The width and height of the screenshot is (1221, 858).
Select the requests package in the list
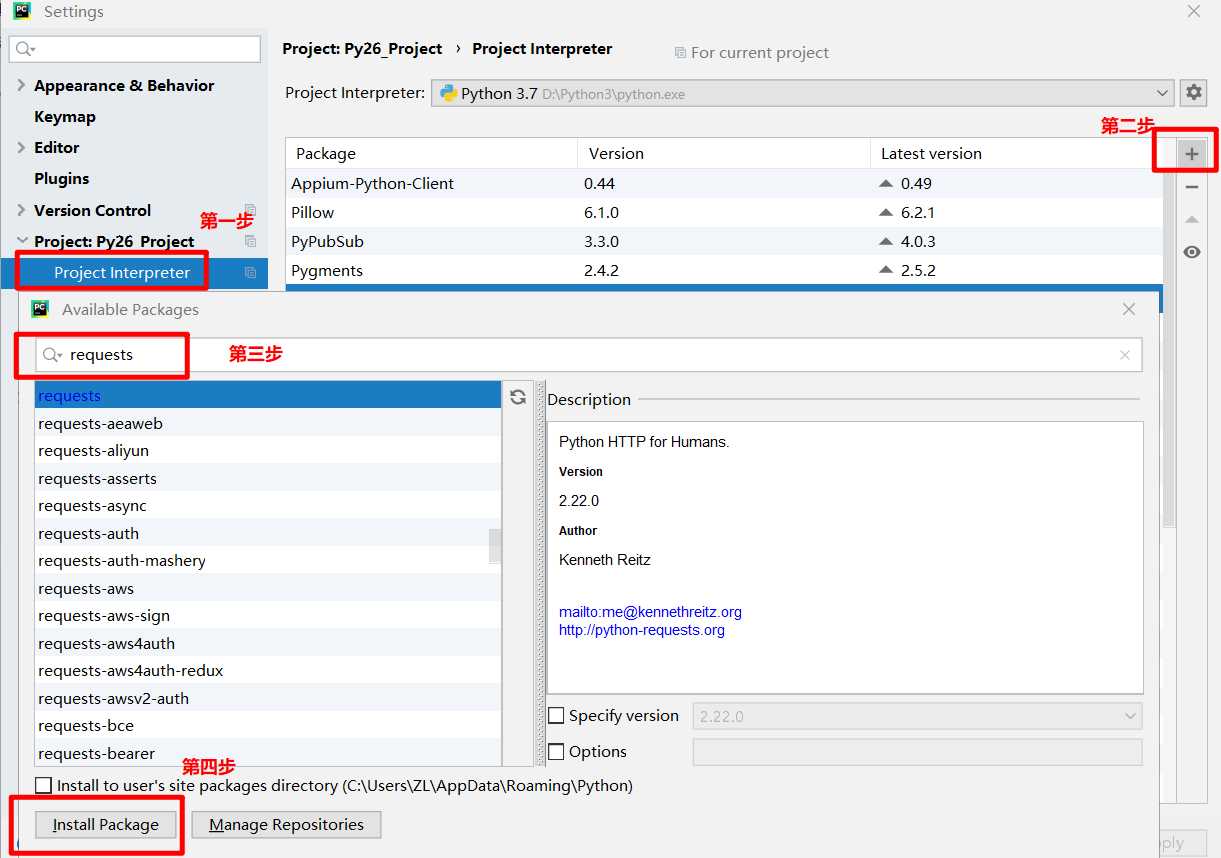coord(268,396)
